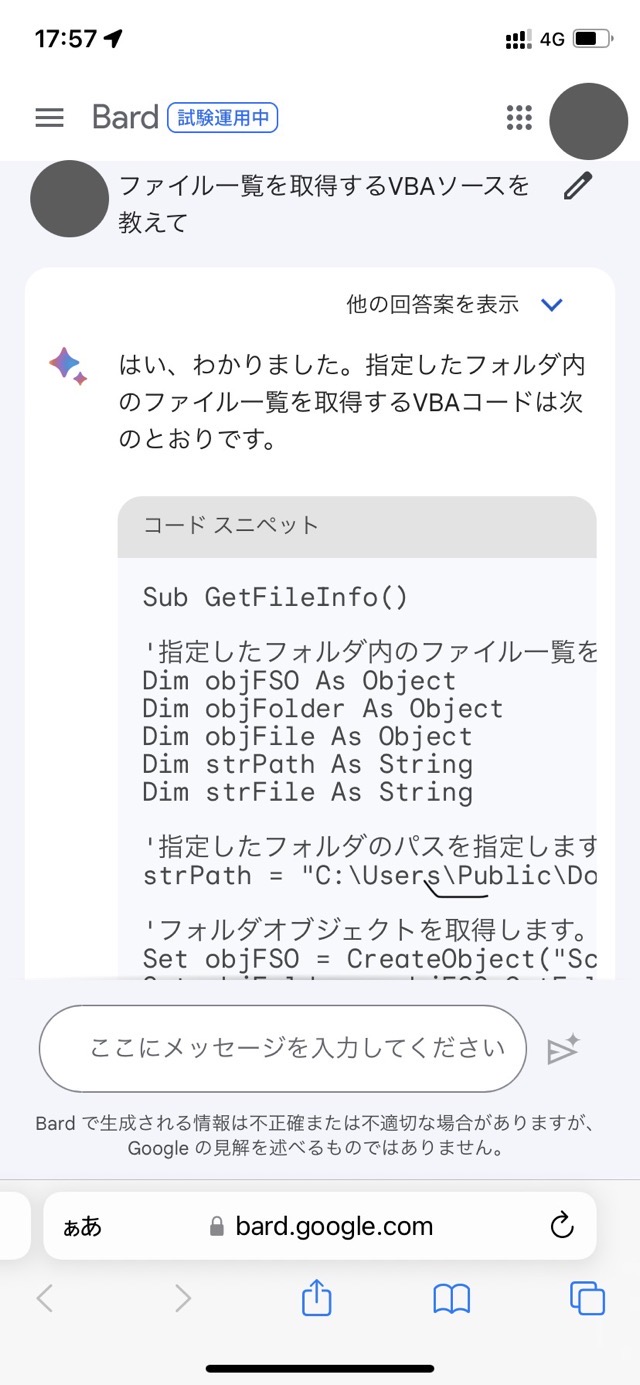Click 他の回答案を表示 label
This screenshot has width=640, height=1385.
(x=432, y=305)
